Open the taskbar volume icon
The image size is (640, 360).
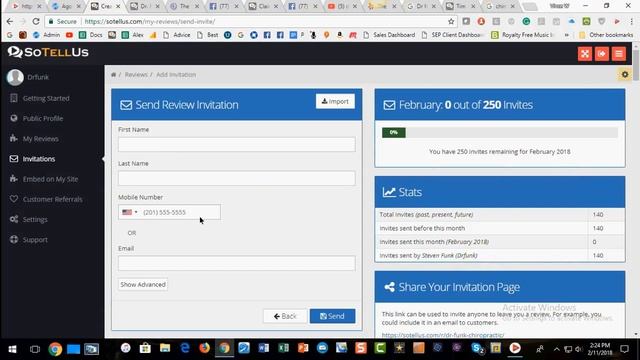tap(578, 349)
